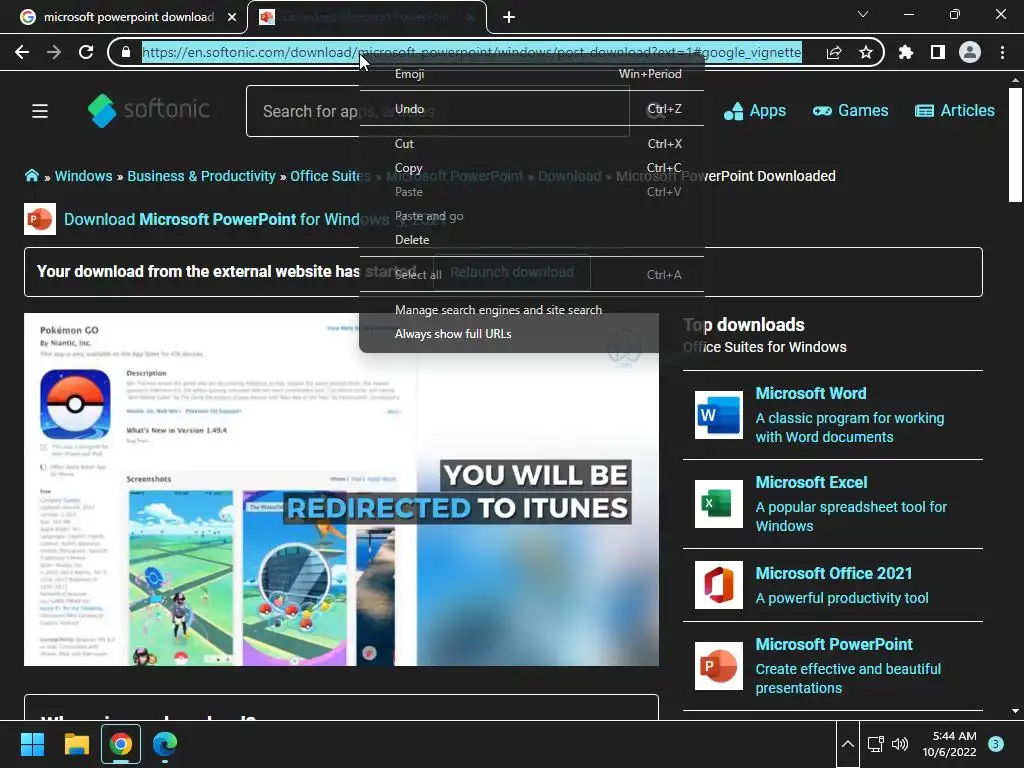This screenshot has width=1024, height=768.
Task: Close the microsoft powerpoint download tab
Action: click(232, 17)
